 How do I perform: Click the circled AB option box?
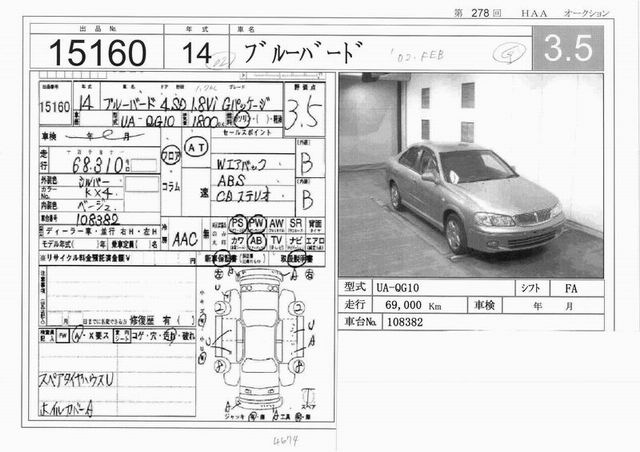pos(257,241)
